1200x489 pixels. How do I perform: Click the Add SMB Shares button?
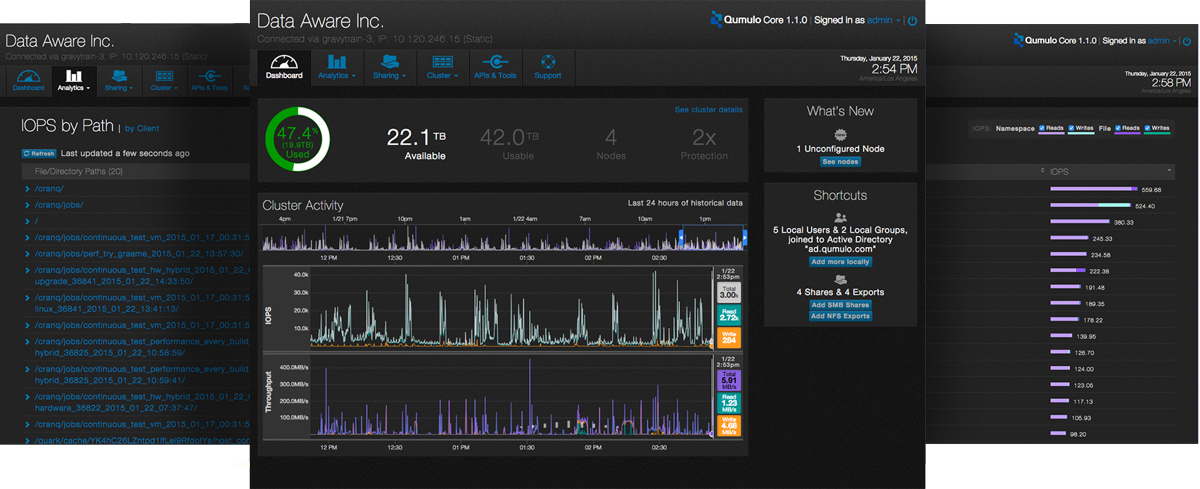tap(840, 304)
